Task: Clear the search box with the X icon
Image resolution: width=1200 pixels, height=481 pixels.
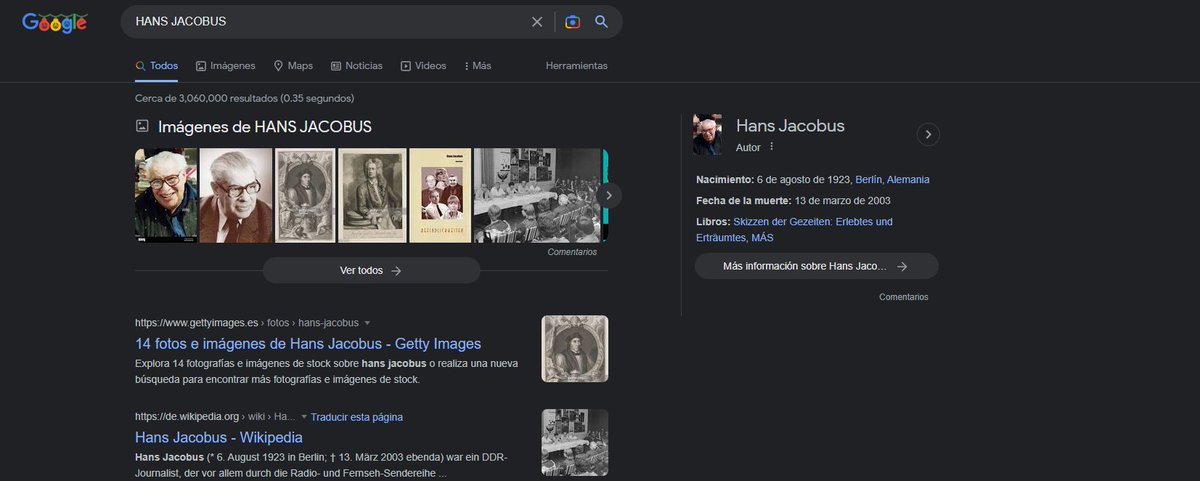Action: (x=537, y=22)
